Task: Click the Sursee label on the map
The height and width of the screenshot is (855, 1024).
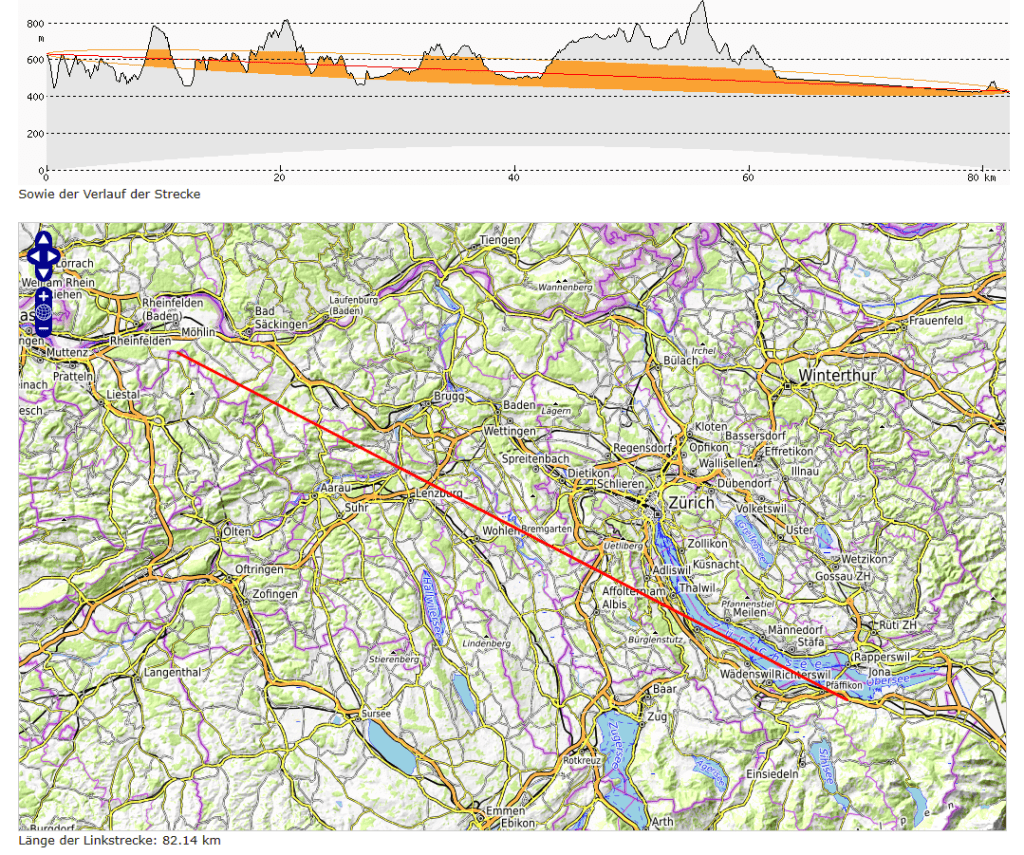Action: coord(377,716)
